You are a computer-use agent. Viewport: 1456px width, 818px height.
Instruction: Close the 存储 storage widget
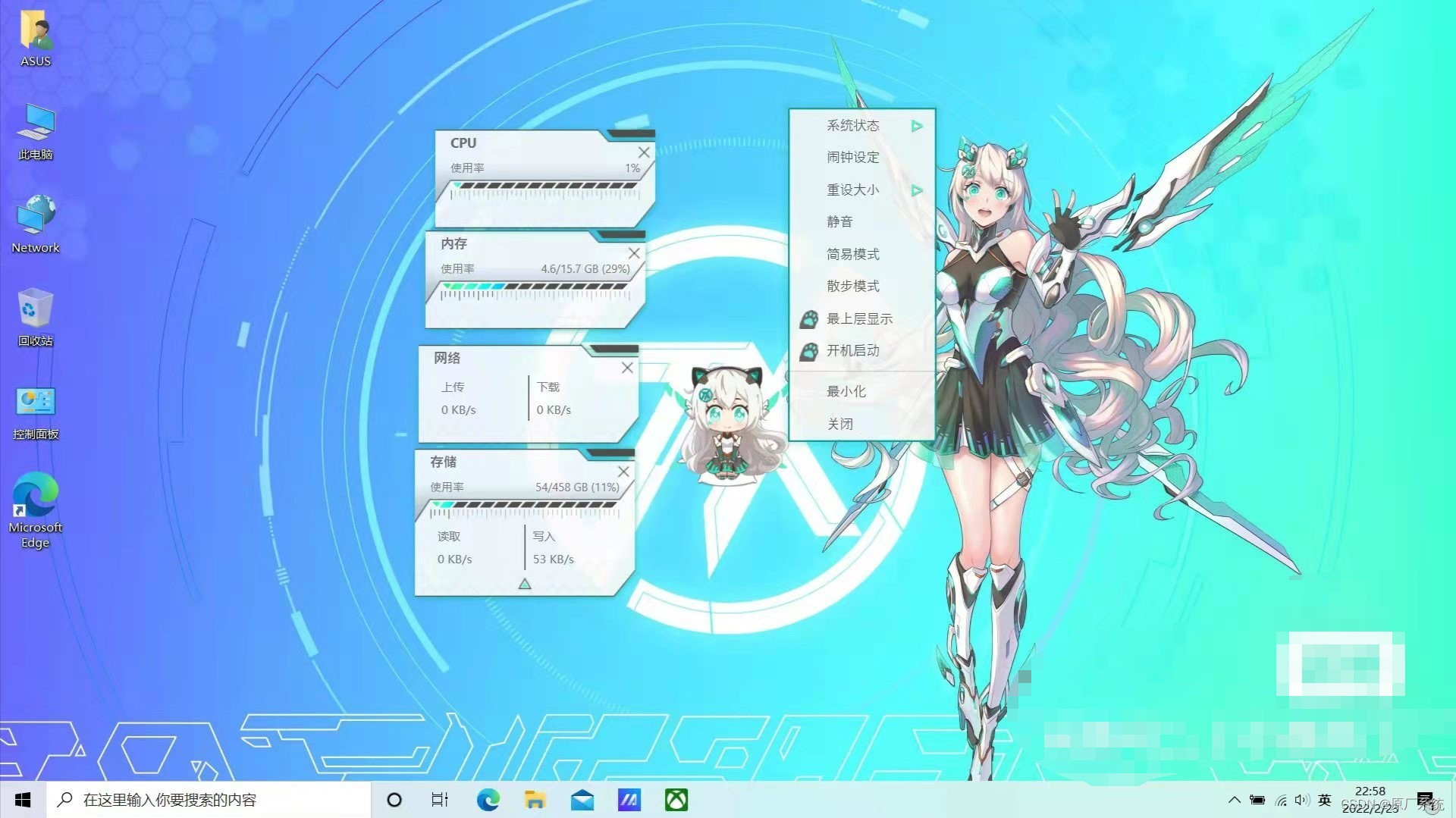click(623, 472)
